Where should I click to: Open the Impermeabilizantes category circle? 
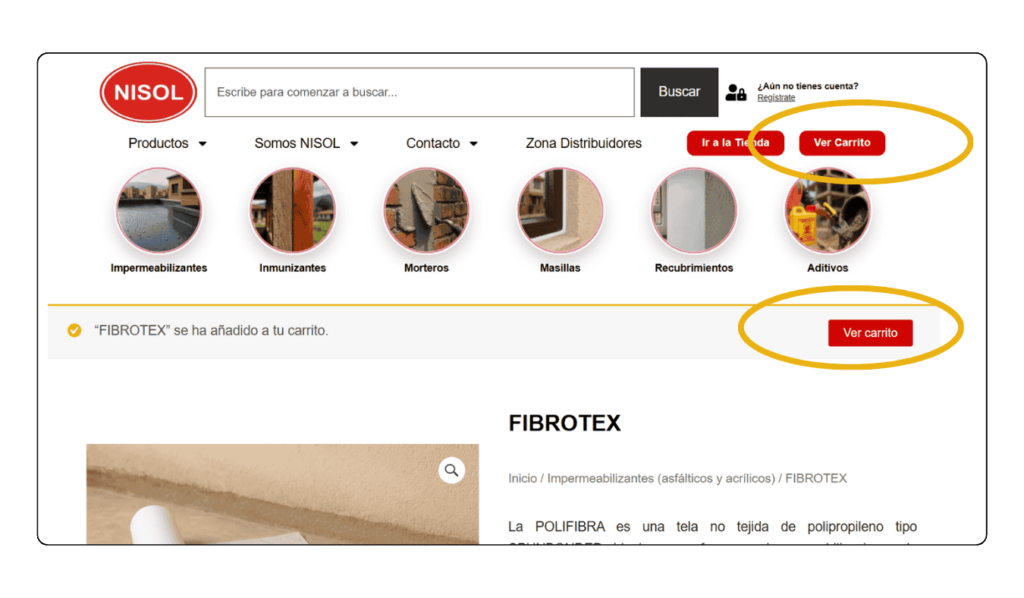(159, 210)
